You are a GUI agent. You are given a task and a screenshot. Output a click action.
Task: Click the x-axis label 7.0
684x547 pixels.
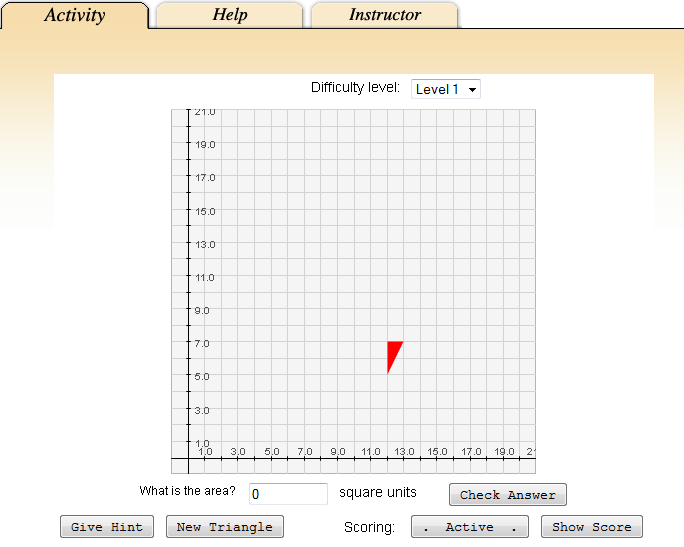point(305,451)
